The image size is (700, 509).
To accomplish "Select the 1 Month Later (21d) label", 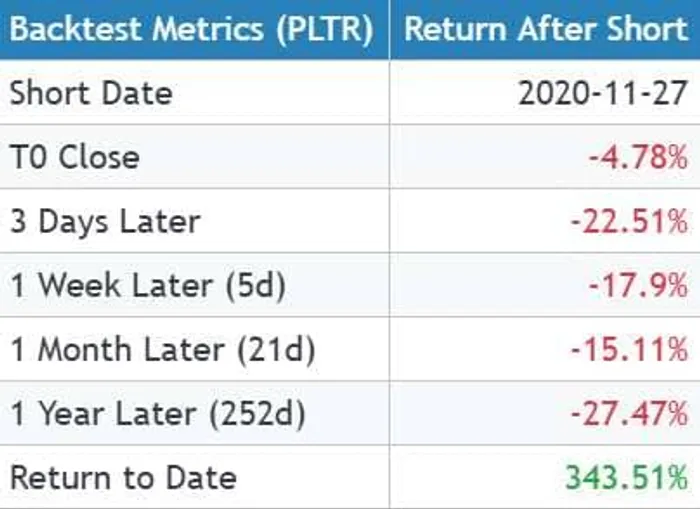I will (162, 349).
